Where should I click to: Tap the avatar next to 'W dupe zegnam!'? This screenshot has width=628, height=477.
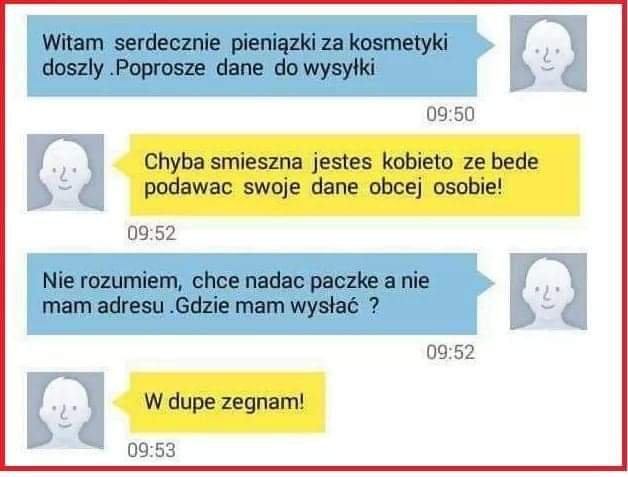(66, 411)
